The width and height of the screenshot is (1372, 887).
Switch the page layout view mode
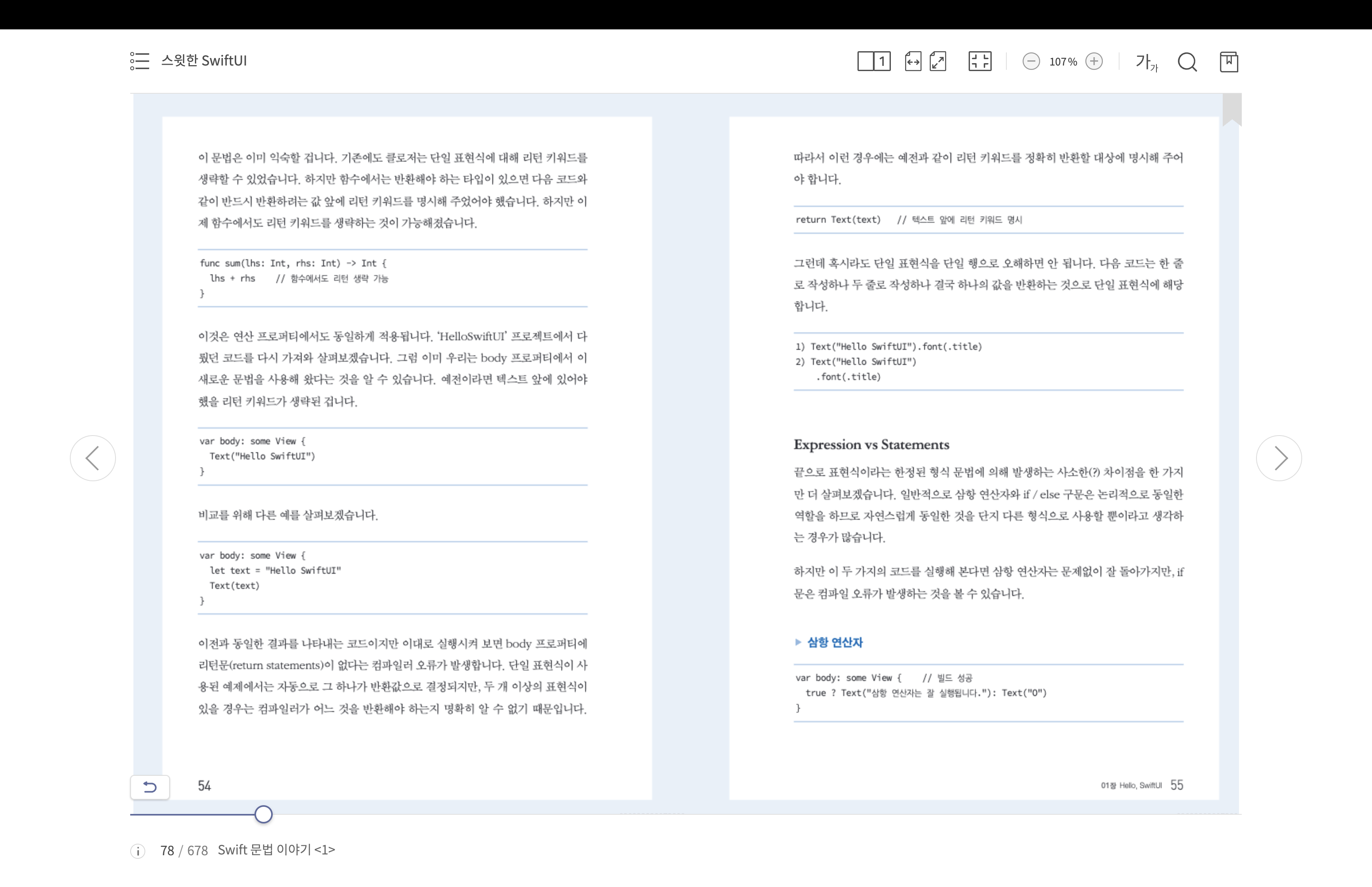point(873,61)
